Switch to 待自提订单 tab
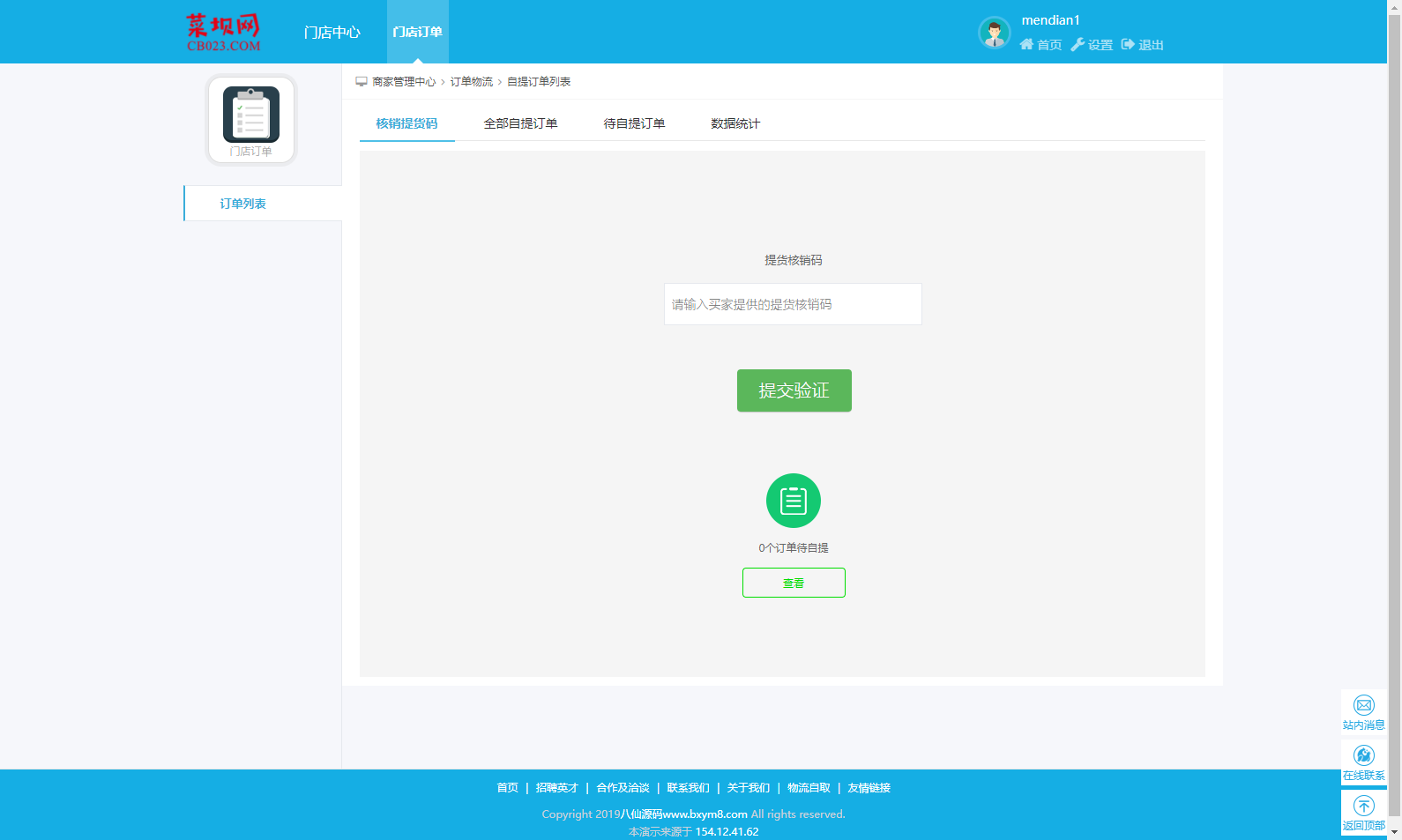This screenshot has height=840, width=1402. 634,123
